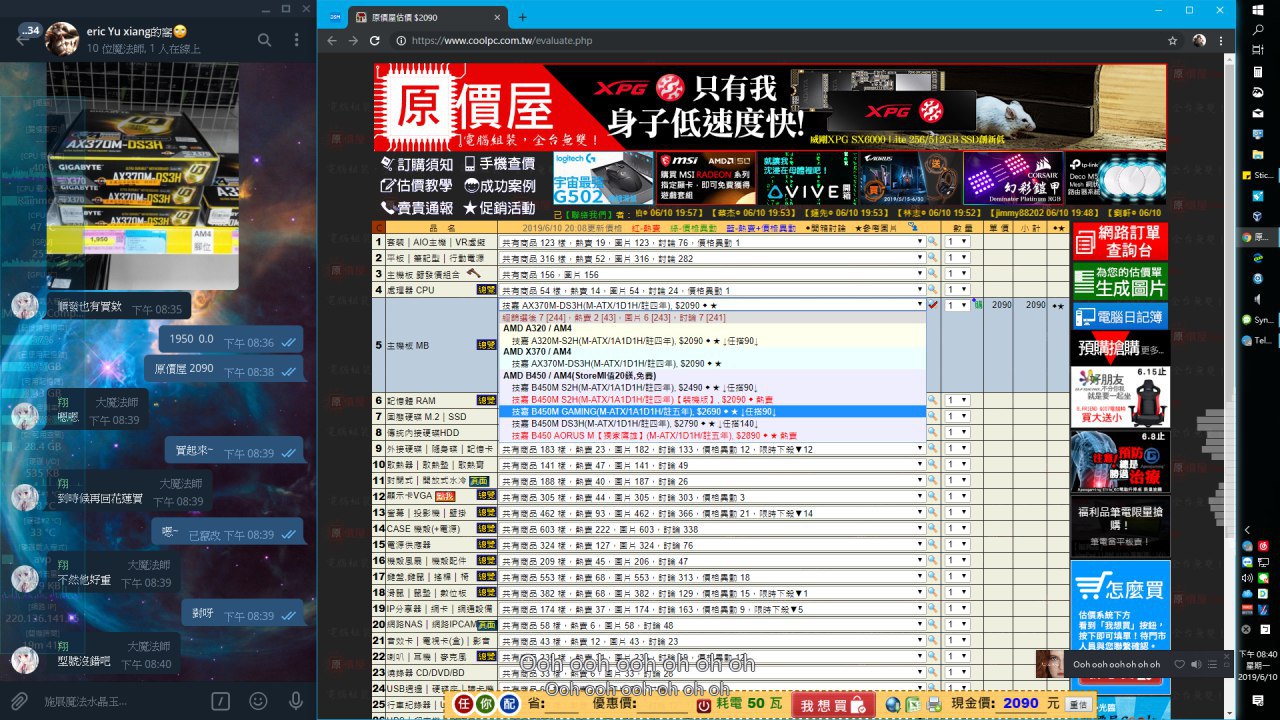Search in the Telegram chat

point(265,40)
